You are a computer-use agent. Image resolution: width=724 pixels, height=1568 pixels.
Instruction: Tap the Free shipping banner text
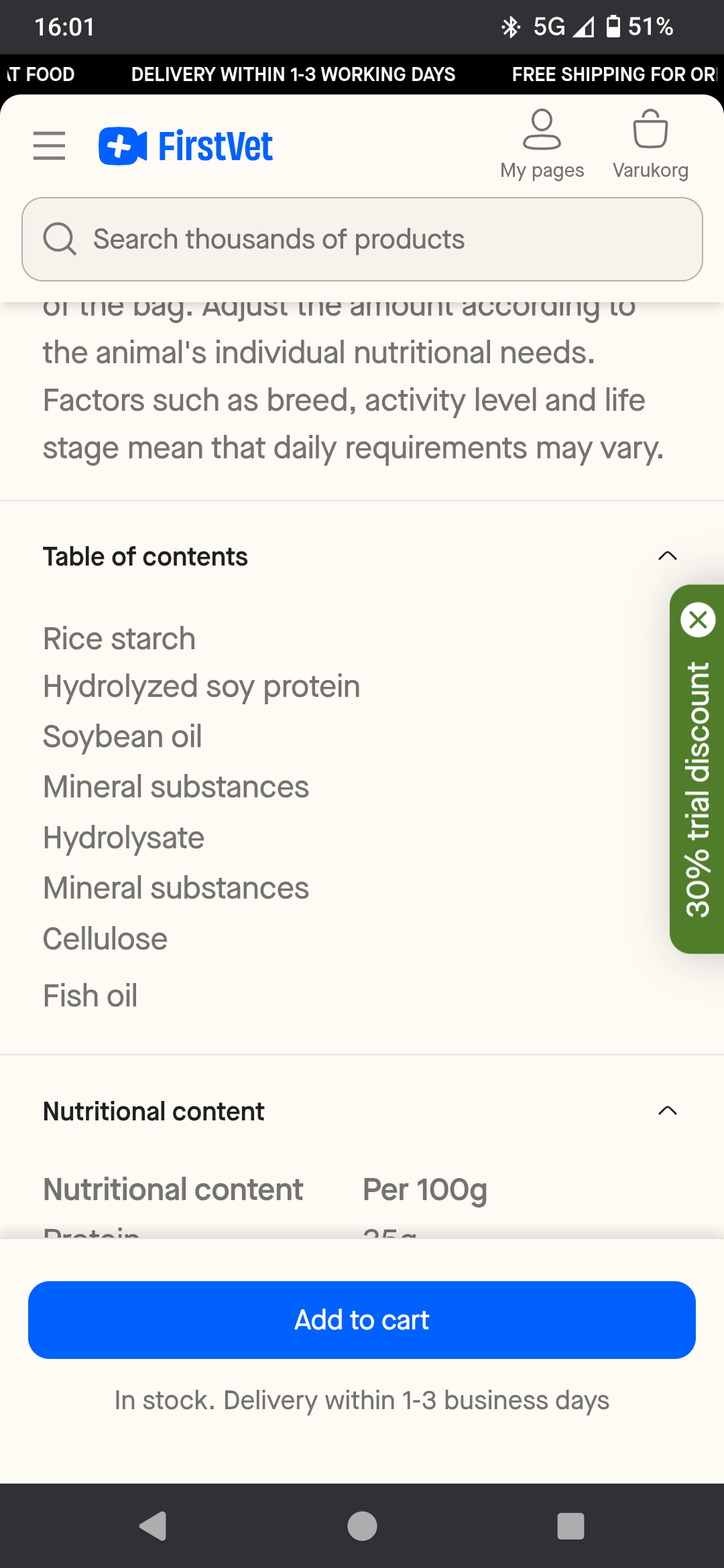pos(613,74)
